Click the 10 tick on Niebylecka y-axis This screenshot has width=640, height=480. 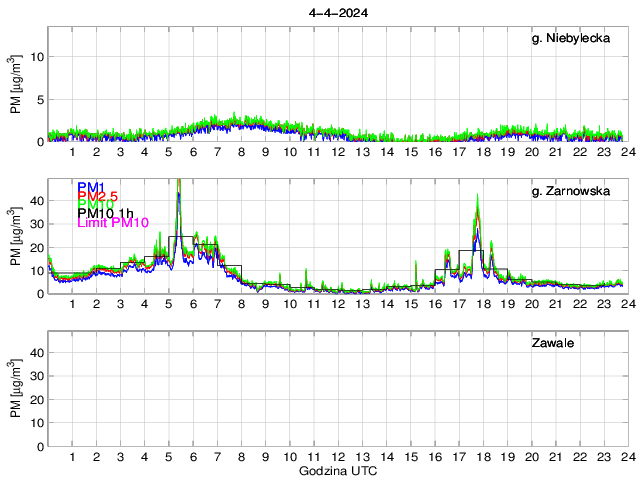tap(37, 57)
